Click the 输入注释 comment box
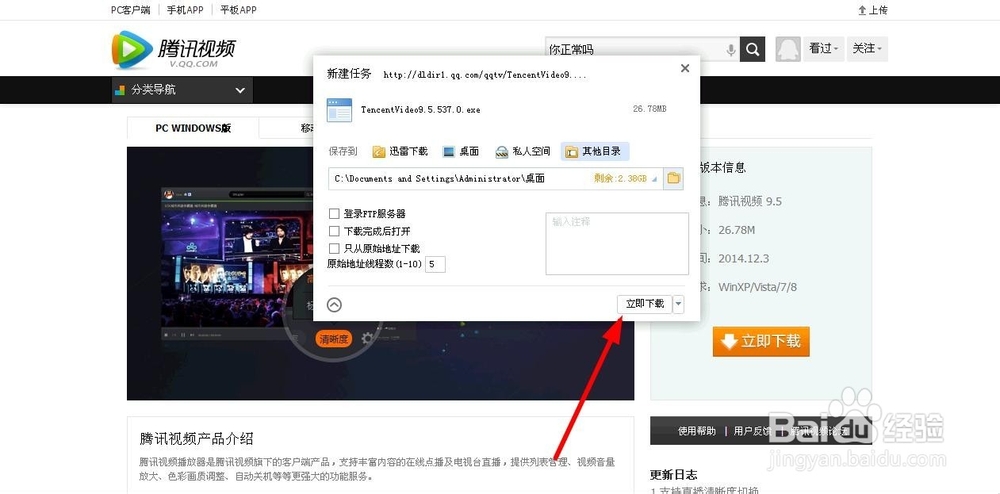The height and width of the screenshot is (494, 1000). tap(617, 244)
